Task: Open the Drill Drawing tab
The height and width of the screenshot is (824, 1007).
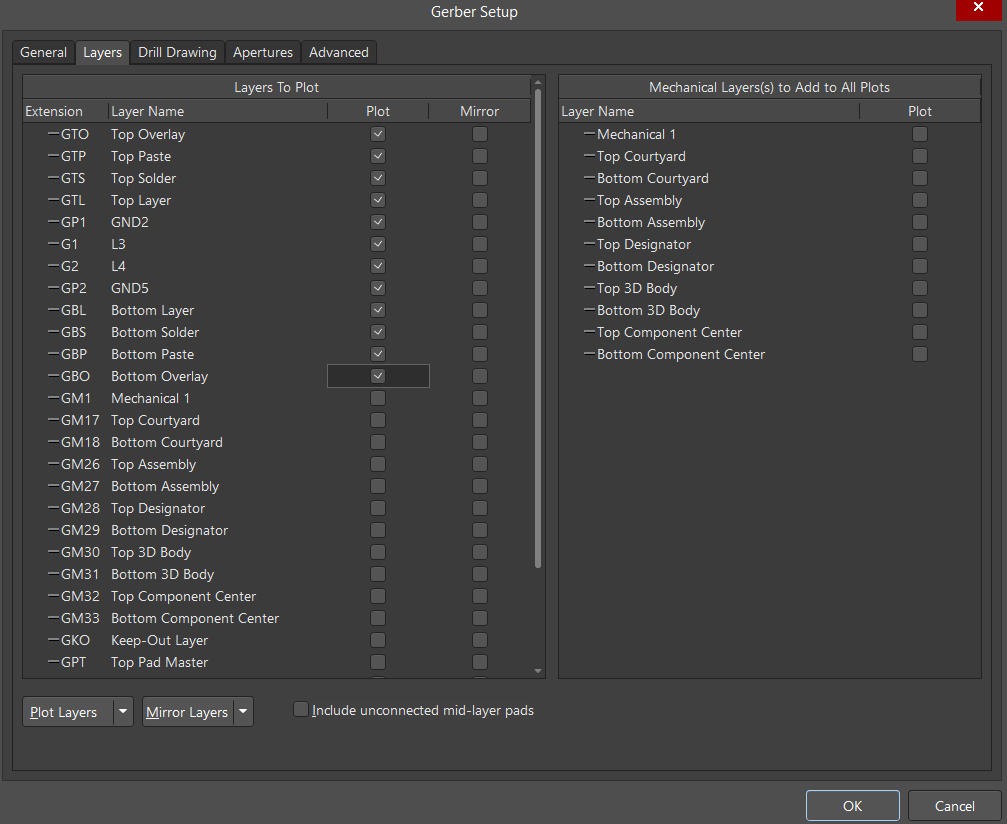Action: 176,52
